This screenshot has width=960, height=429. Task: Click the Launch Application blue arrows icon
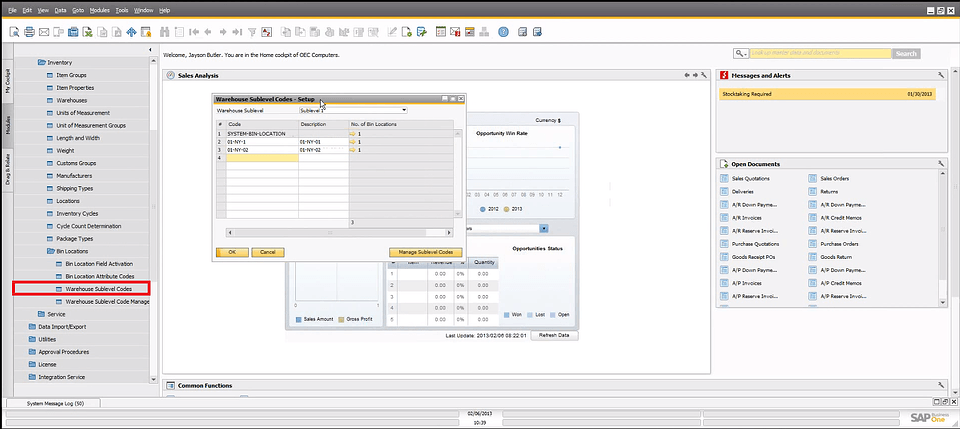click(x=131, y=32)
